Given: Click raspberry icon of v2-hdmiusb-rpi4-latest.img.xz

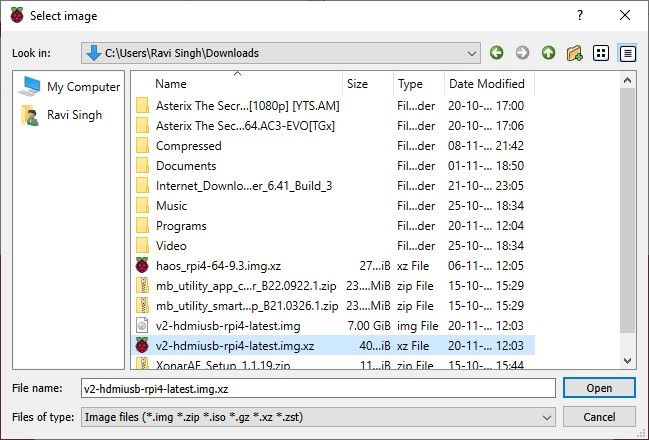Looking at the screenshot, I should (x=142, y=345).
